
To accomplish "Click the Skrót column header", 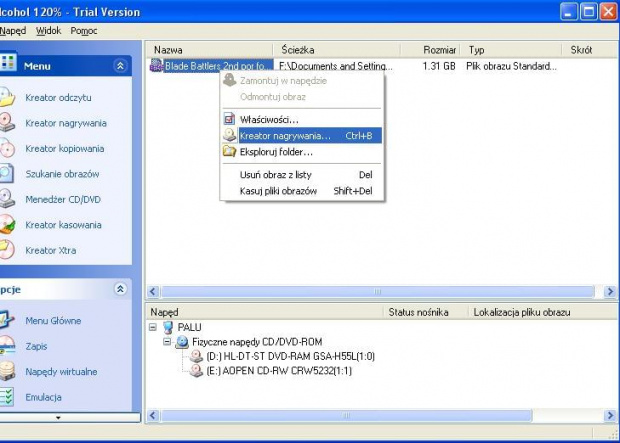I will click(x=590, y=50).
